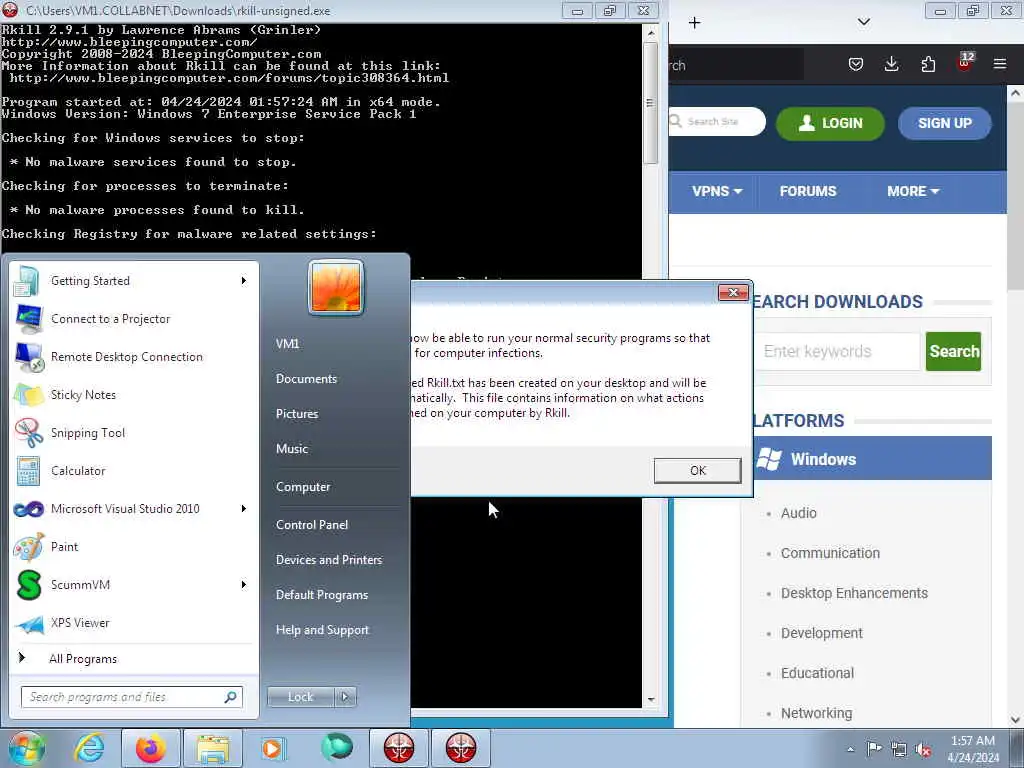This screenshot has height=768, width=1024.
Task: Launch Sticky Notes
Action: [x=134, y=394]
